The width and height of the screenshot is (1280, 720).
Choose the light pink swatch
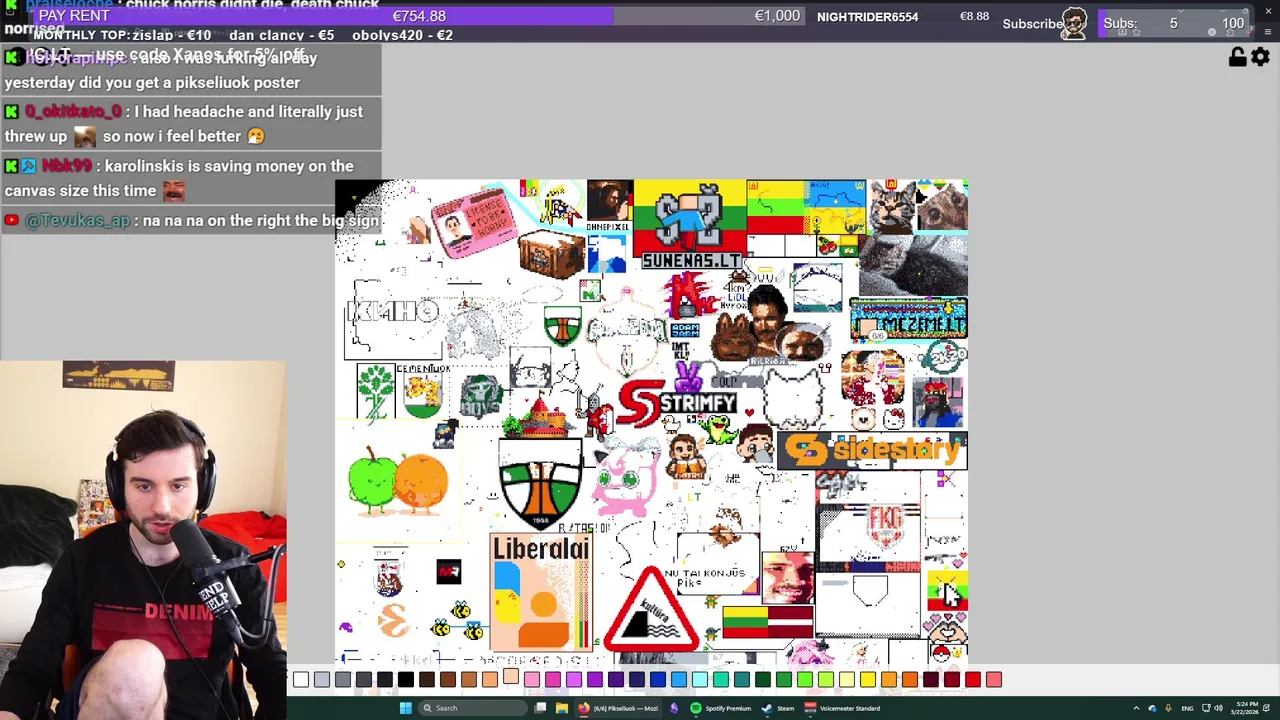[532, 680]
